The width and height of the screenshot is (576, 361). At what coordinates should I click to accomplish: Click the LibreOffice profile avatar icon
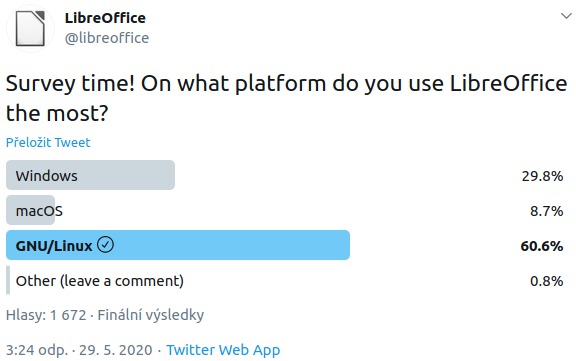pyautogui.click(x=30, y=29)
